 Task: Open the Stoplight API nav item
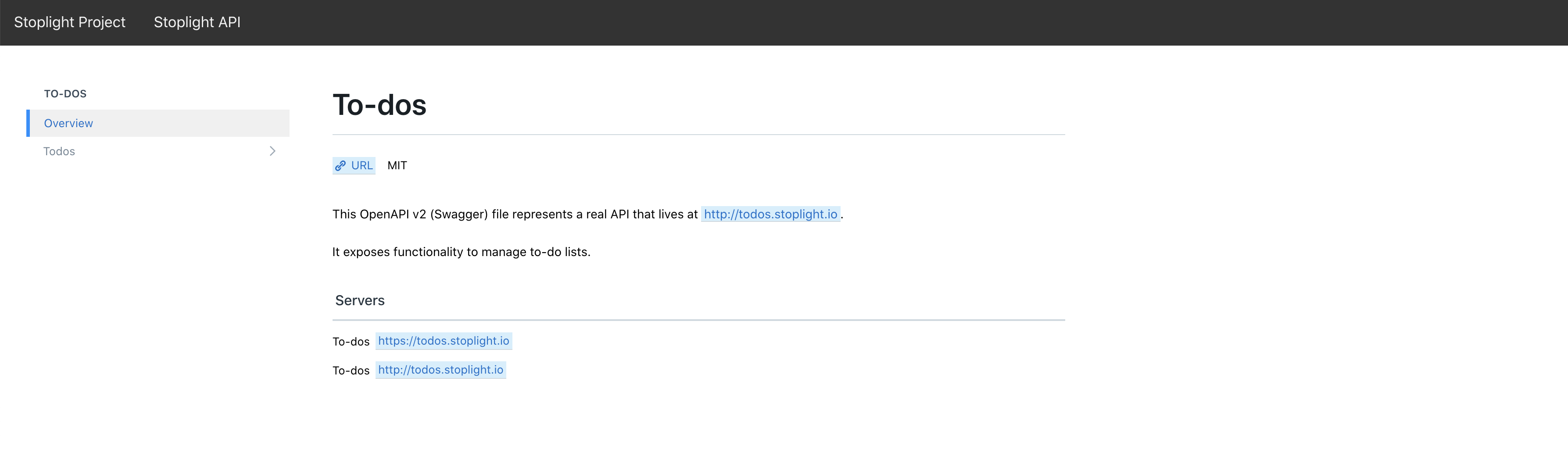click(x=197, y=22)
